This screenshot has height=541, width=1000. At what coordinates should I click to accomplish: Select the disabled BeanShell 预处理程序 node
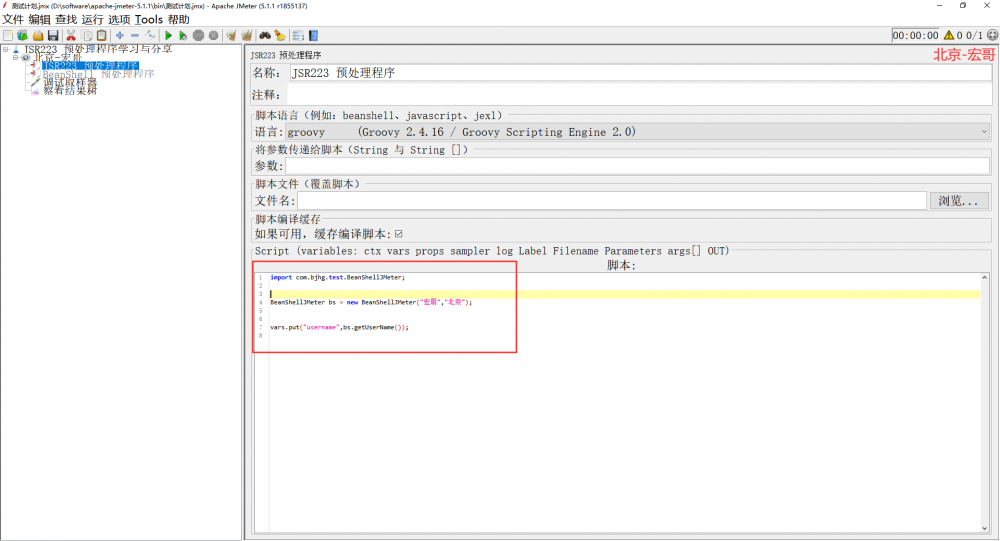[x=98, y=74]
